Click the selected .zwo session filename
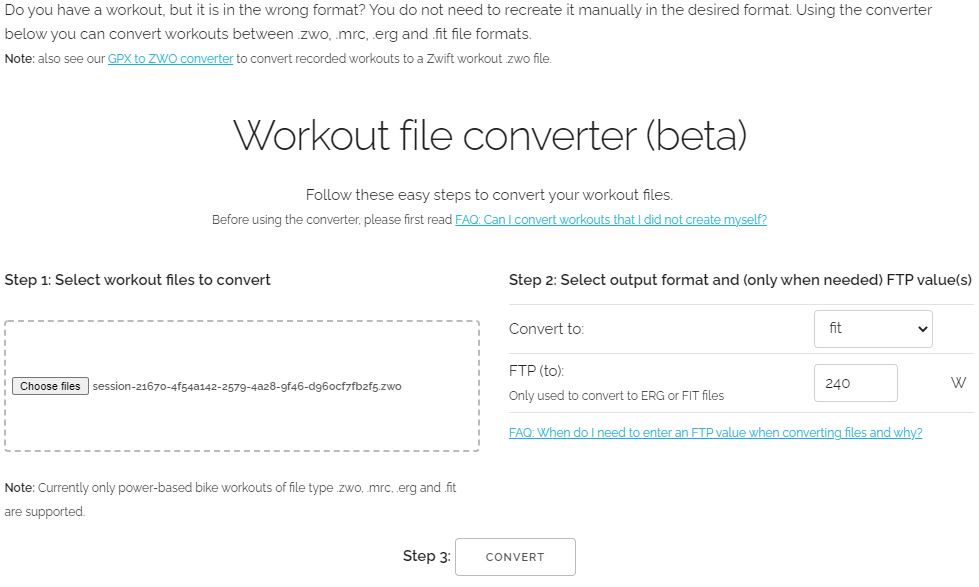 pyautogui.click(x=247, y=386)
